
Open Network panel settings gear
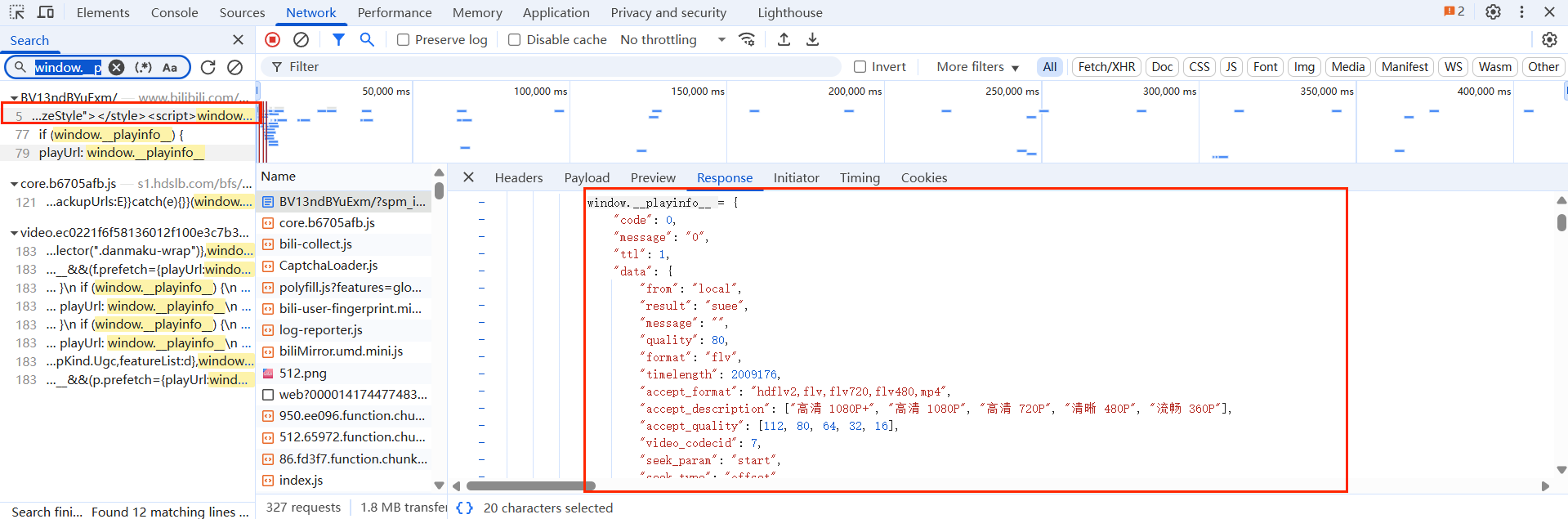tap(1549, 39)
